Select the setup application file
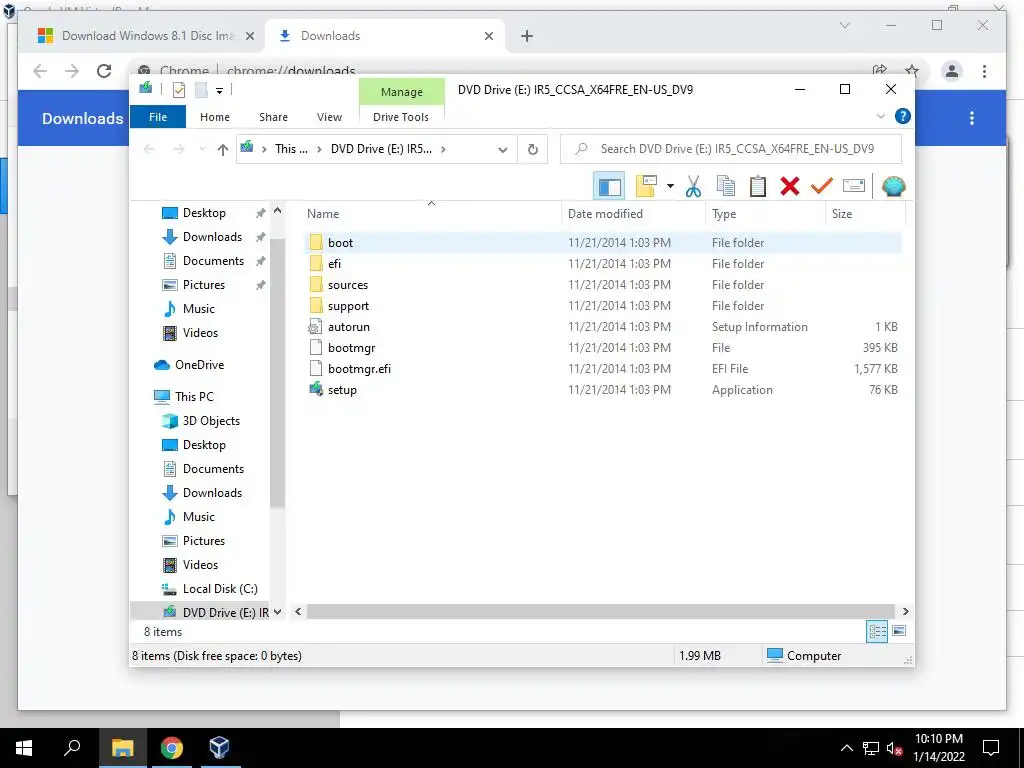Screen dimensions: 1024x768 tap(602, 390)
